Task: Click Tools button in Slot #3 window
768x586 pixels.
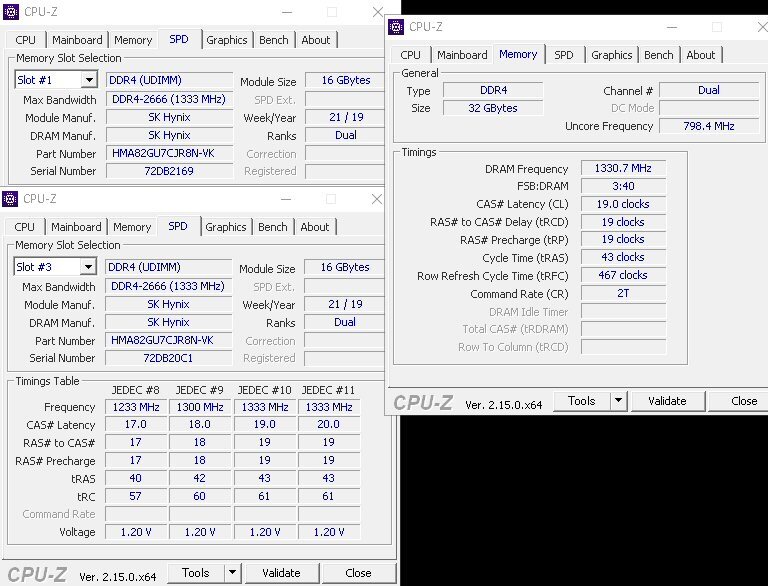Action: pos(196,573)
